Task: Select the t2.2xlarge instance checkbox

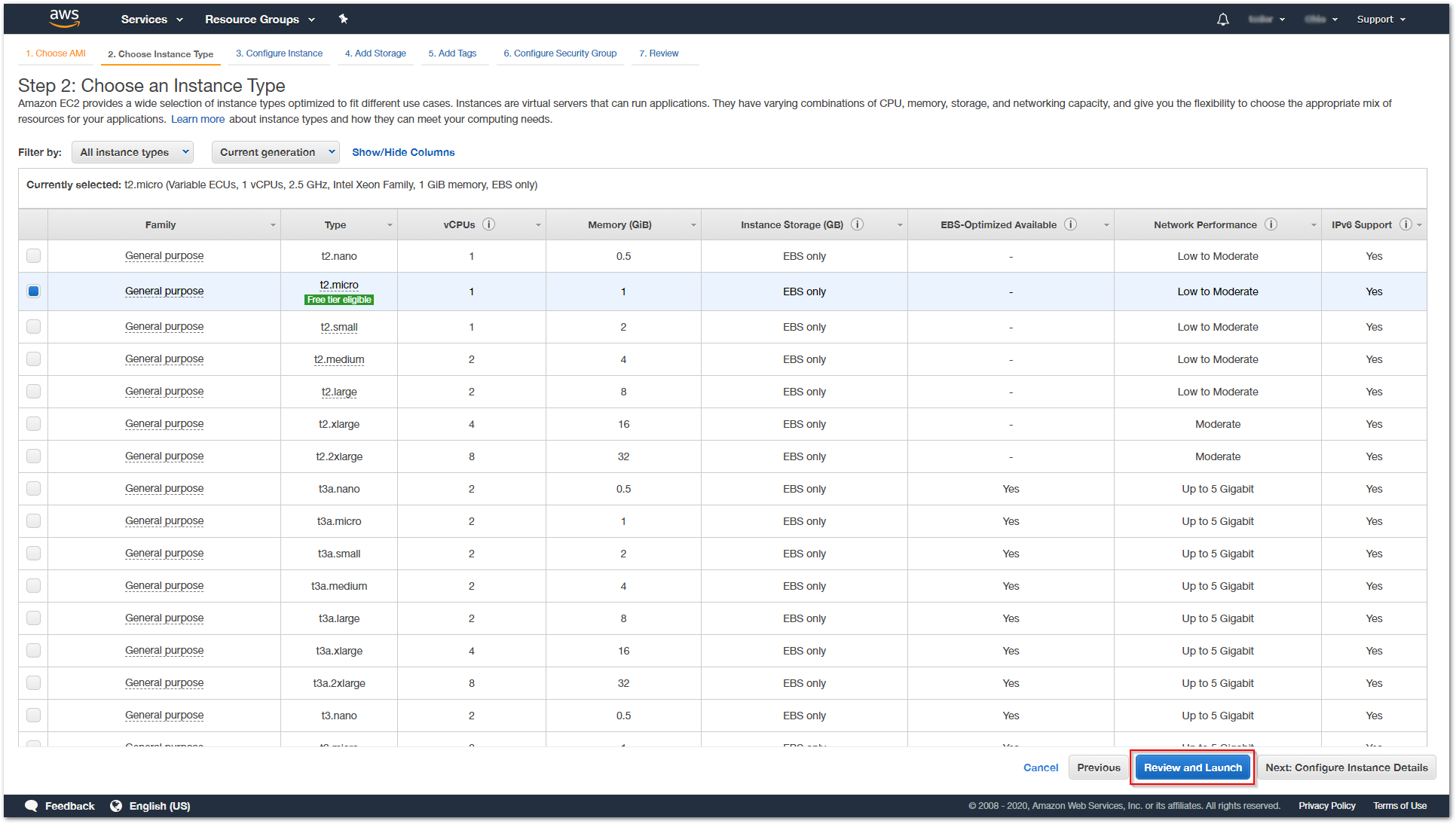Action: 33,456
